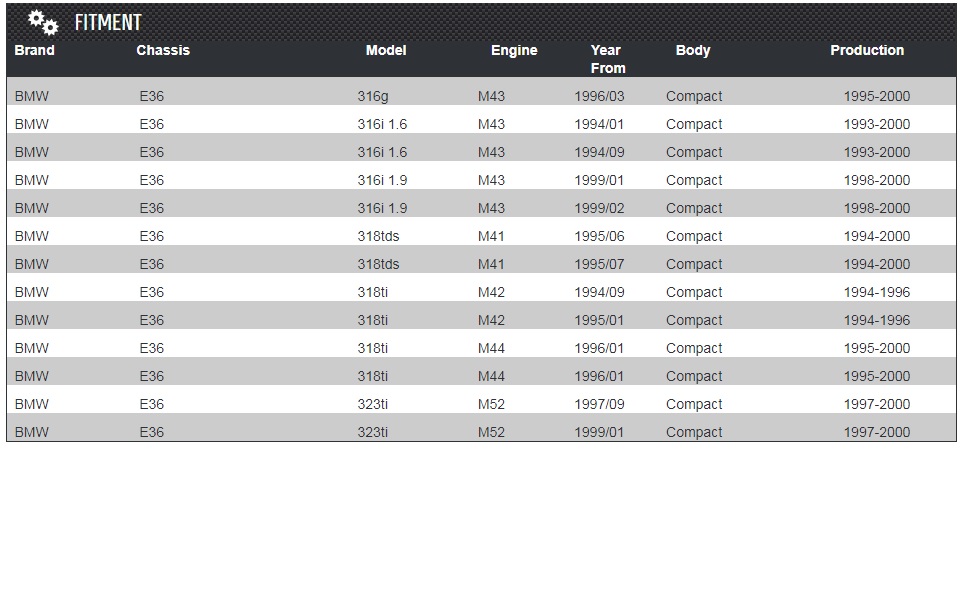Viewport: 960px width, 600px height.
Task: Sort by the Brand column header
Action: (35, 50)
